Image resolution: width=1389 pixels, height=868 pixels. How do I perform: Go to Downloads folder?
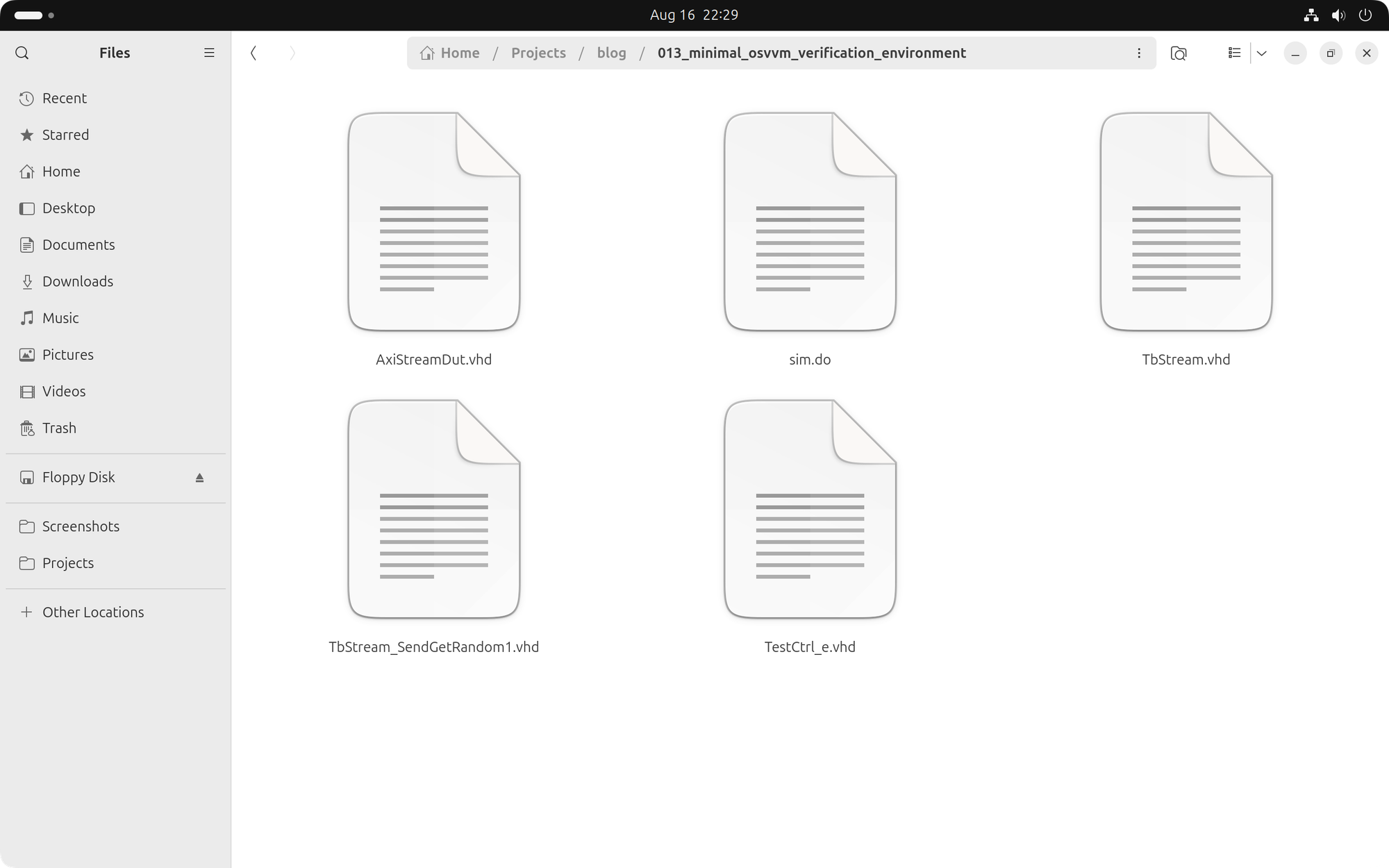point(77,281)
